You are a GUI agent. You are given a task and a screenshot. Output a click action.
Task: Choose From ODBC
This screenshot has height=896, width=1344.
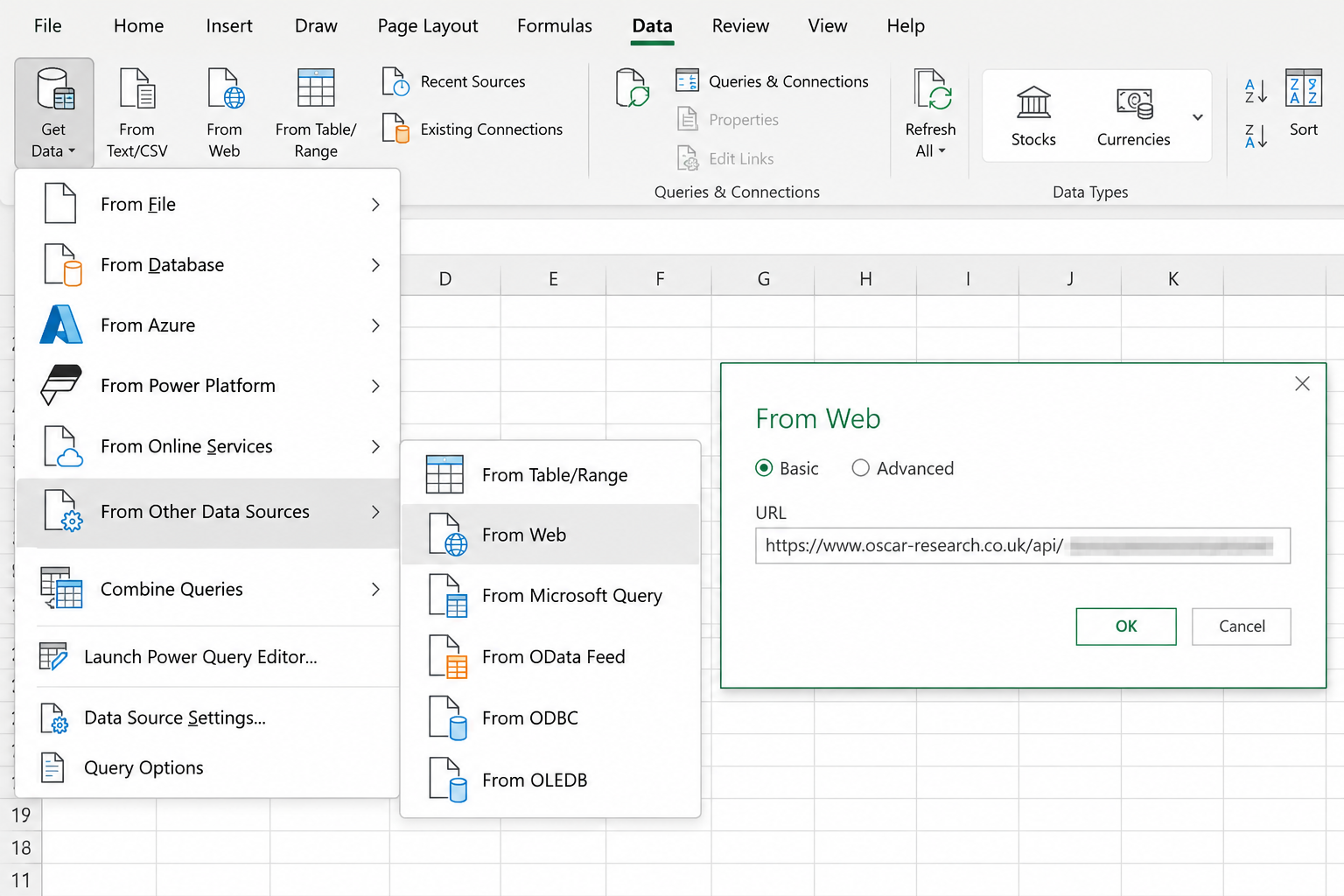point(550,717)
